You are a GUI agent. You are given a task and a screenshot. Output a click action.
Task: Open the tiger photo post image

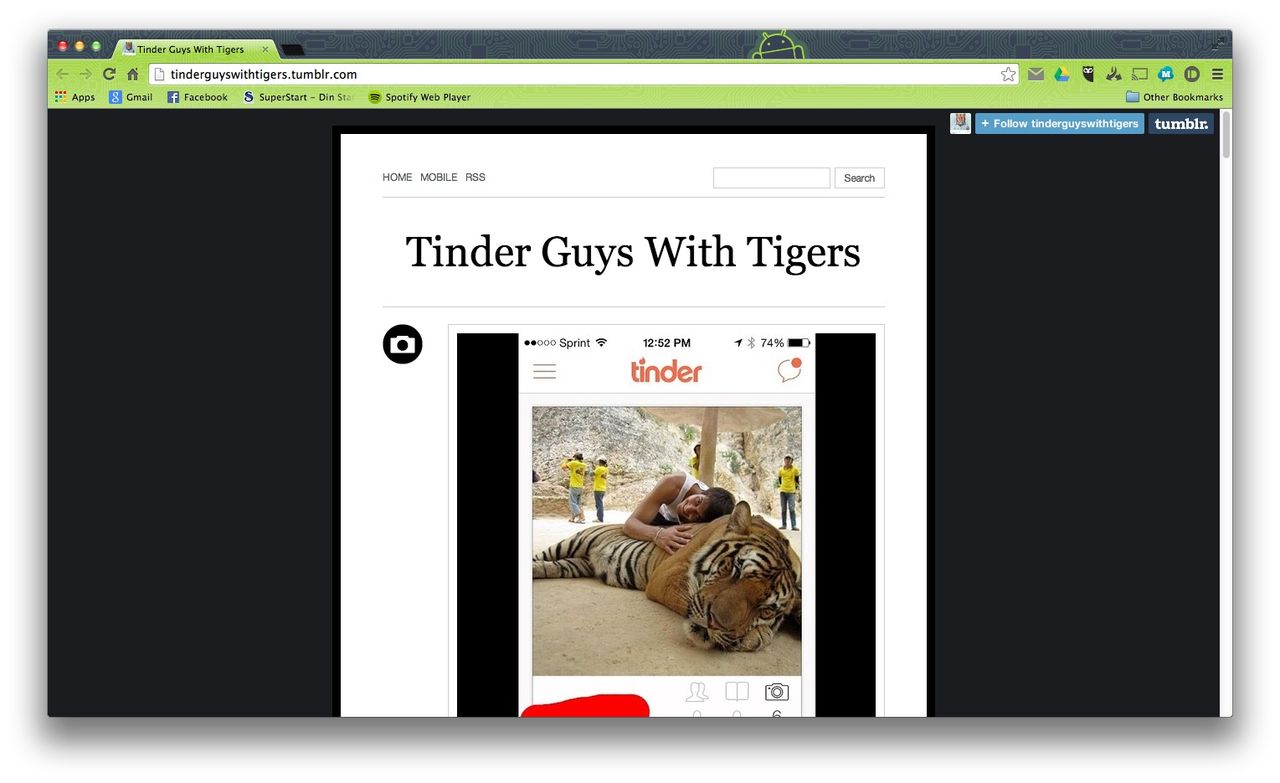666,525
